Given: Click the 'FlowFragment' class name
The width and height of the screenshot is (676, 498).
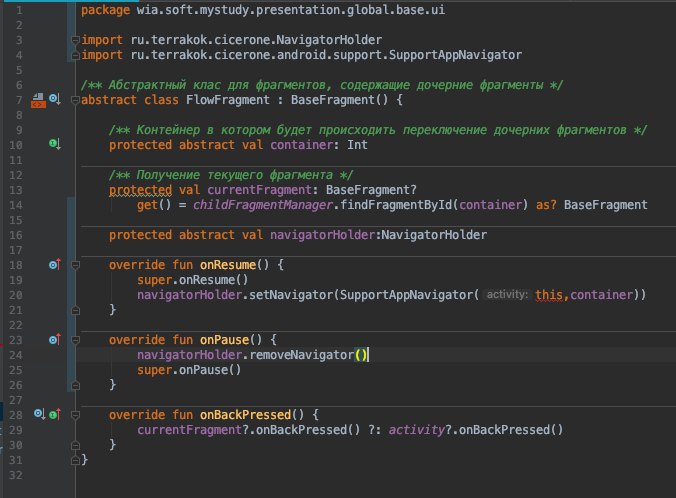Looking at the screenshot, I should [x=228, y=100].
